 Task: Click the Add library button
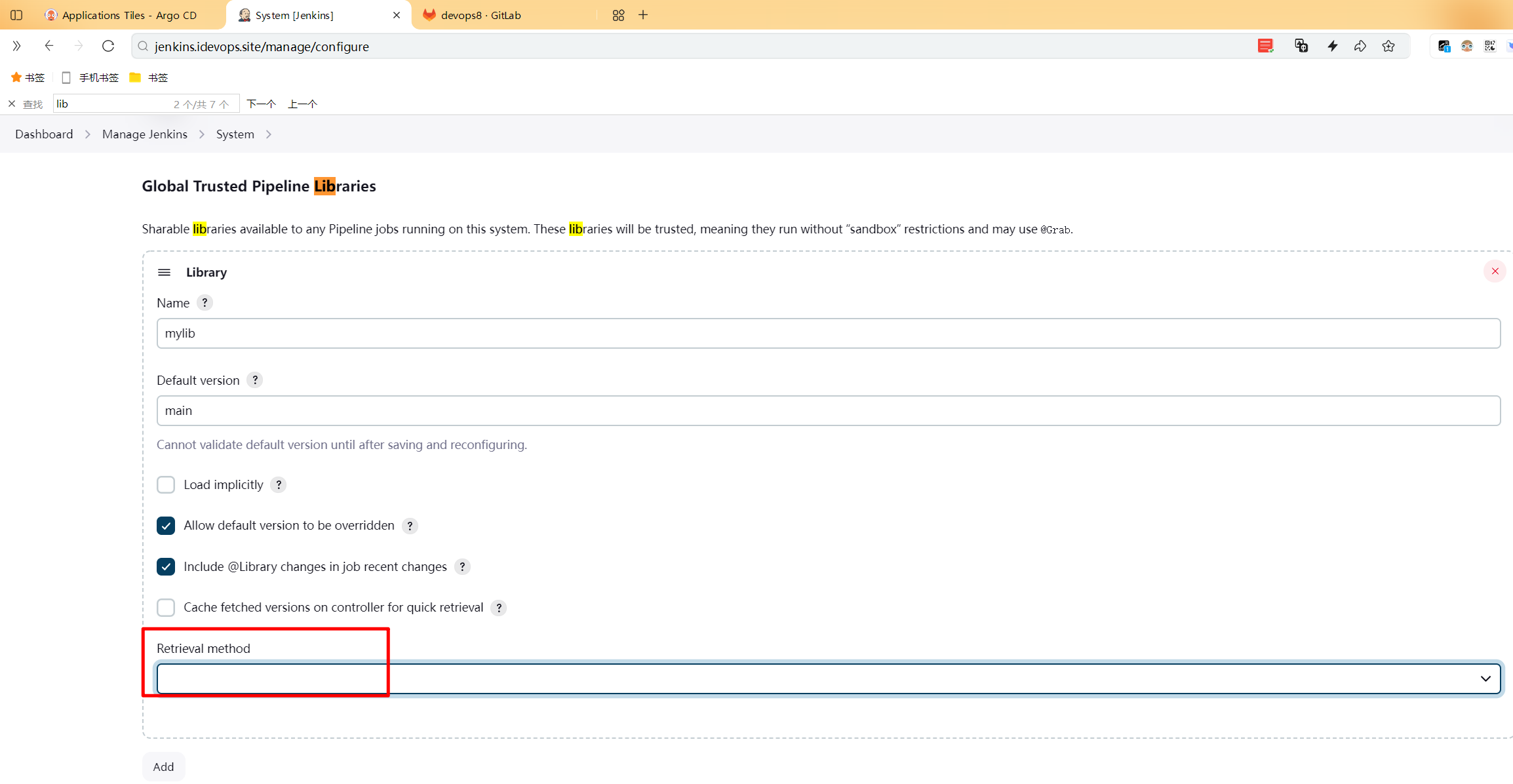pos(163,766)
